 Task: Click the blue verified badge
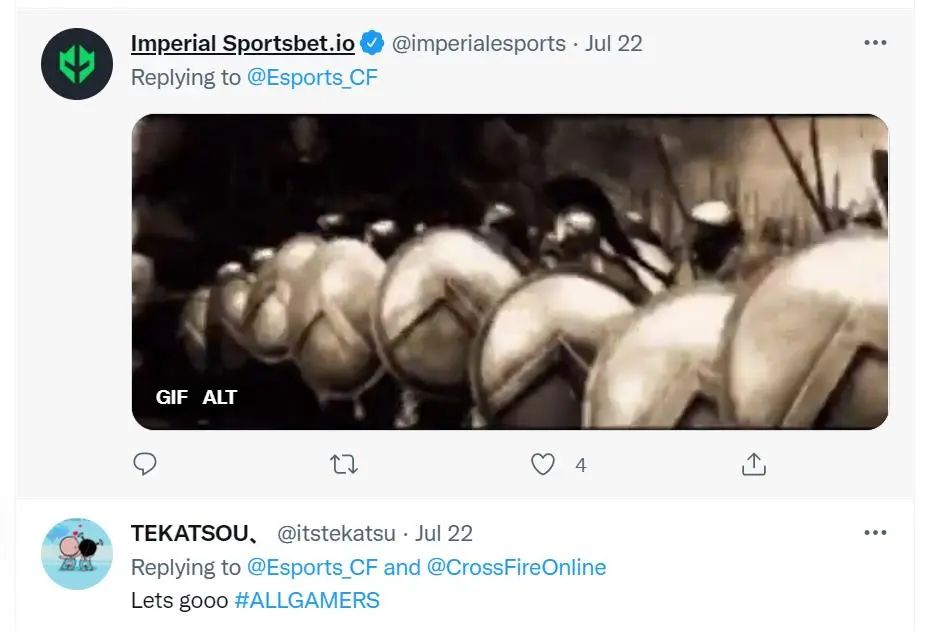click(x=372, y=43)
